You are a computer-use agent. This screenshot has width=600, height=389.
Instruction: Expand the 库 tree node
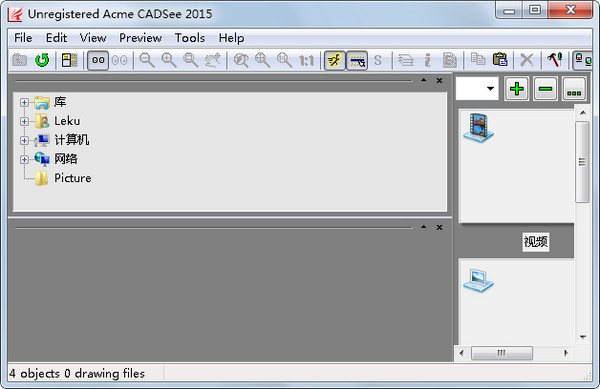coord(24,103)
